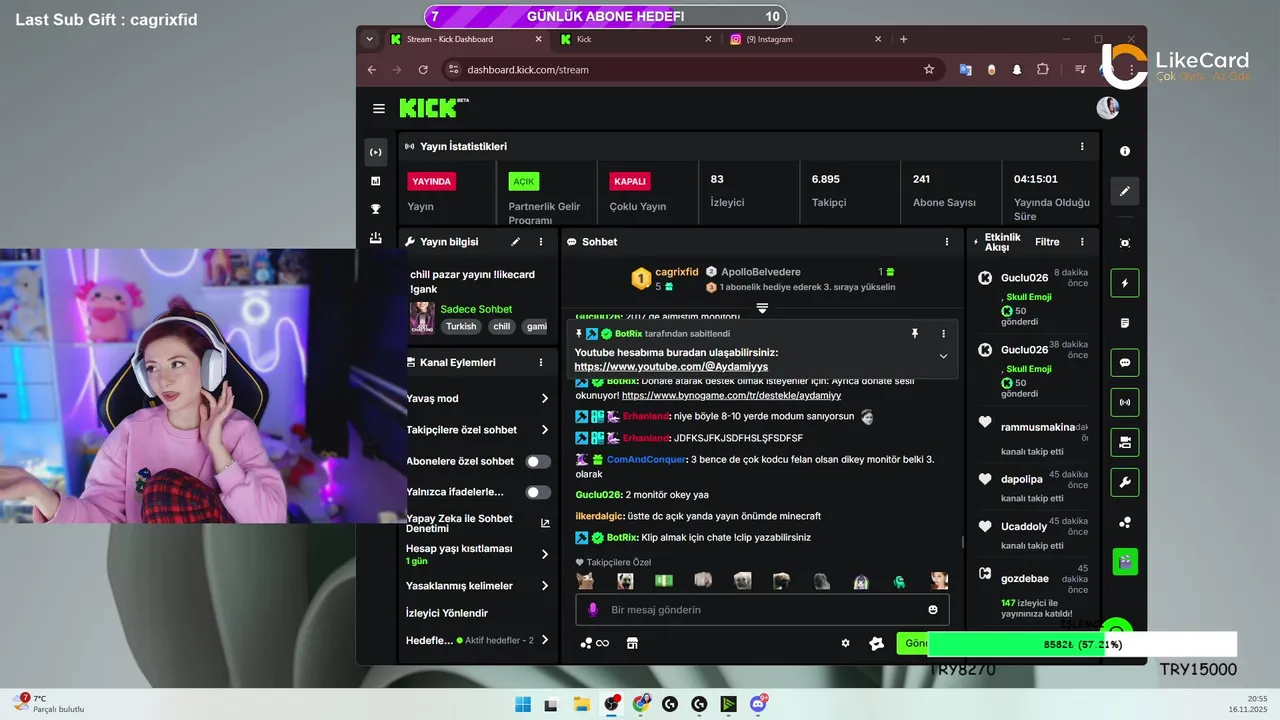Click the emoji picker in message box
Viewport: 1280px width, 720px height.
[x=933, y=609]
